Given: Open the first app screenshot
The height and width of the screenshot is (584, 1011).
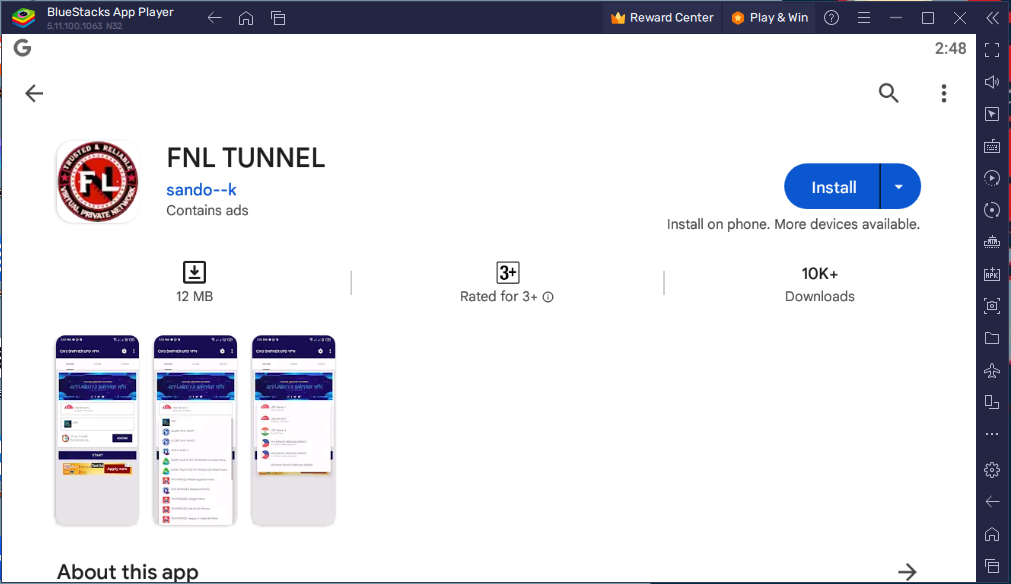Looking at the screenshot, I should [97, 430].
